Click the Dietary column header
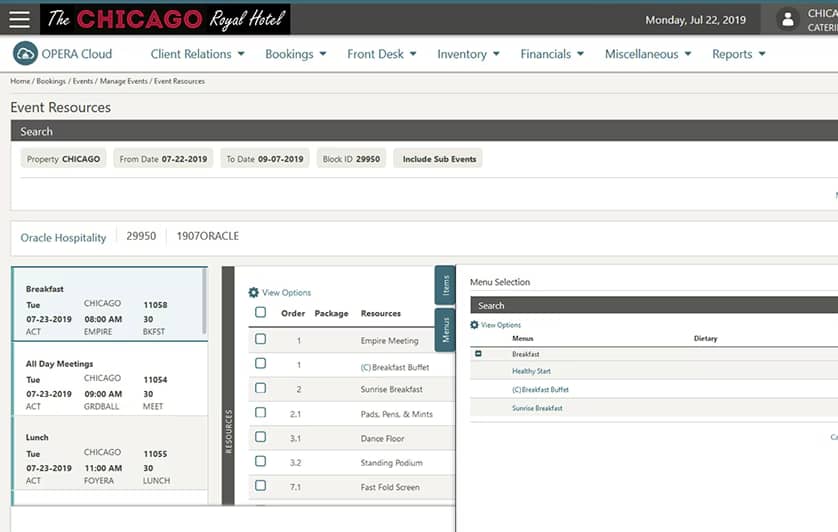 (x=705, y=338)
